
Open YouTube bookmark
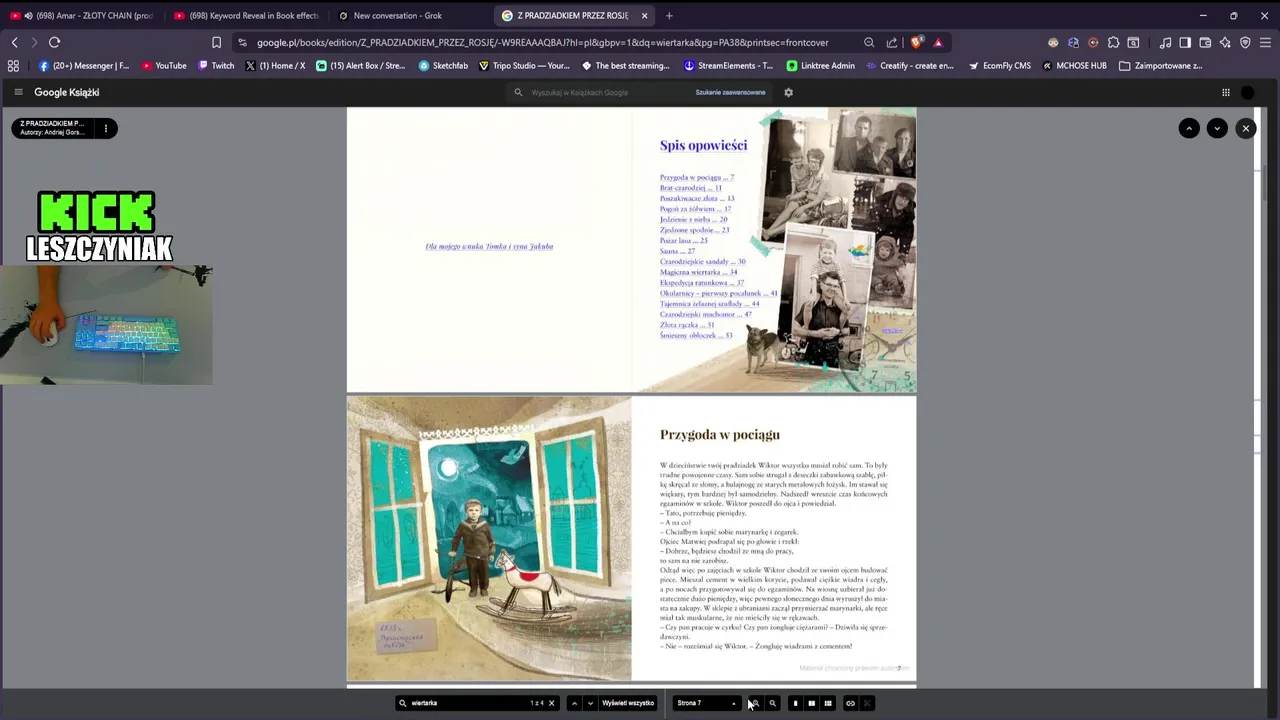tap(164, 65)
